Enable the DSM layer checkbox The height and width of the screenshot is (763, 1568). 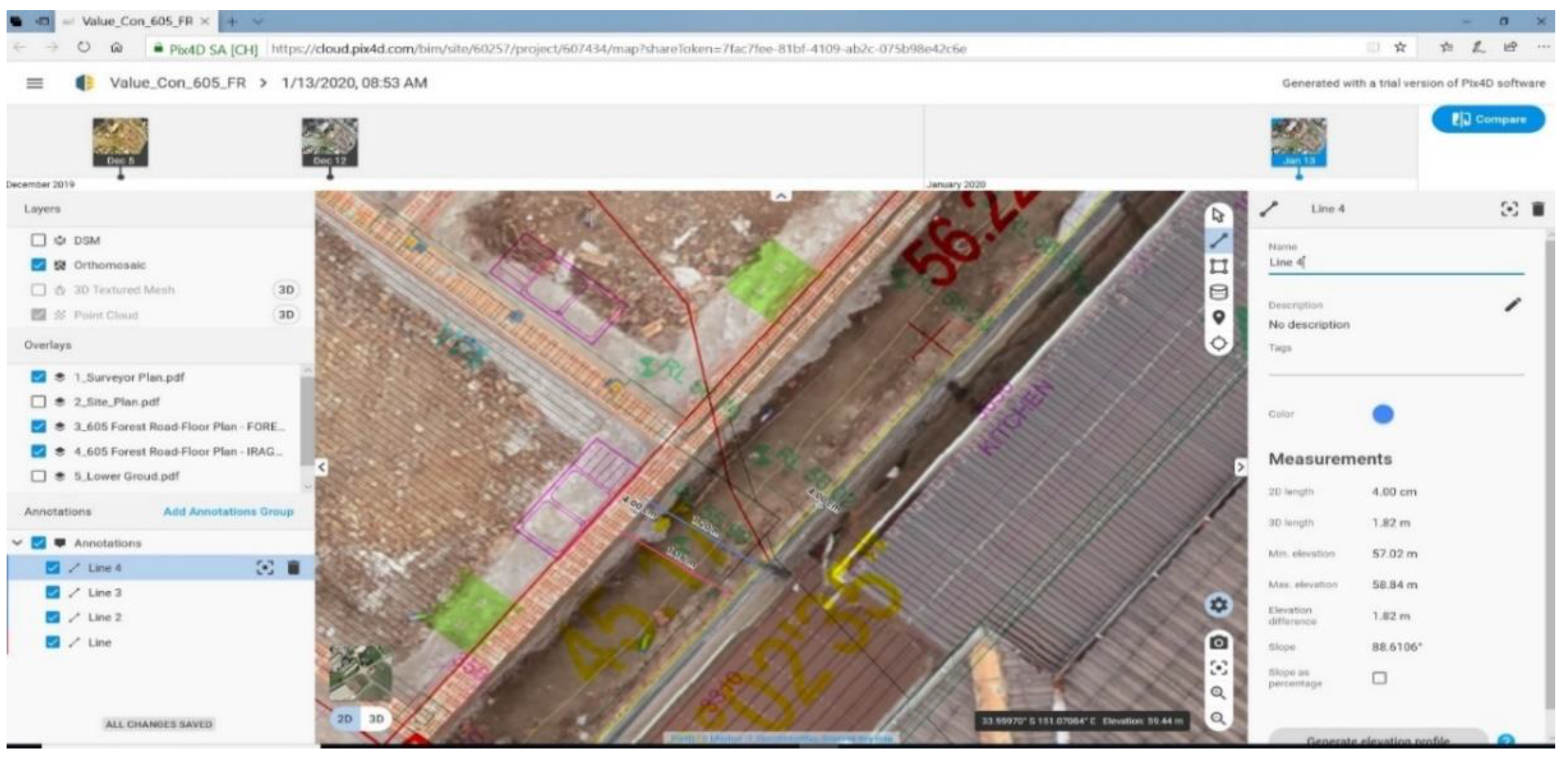[38, 240]
